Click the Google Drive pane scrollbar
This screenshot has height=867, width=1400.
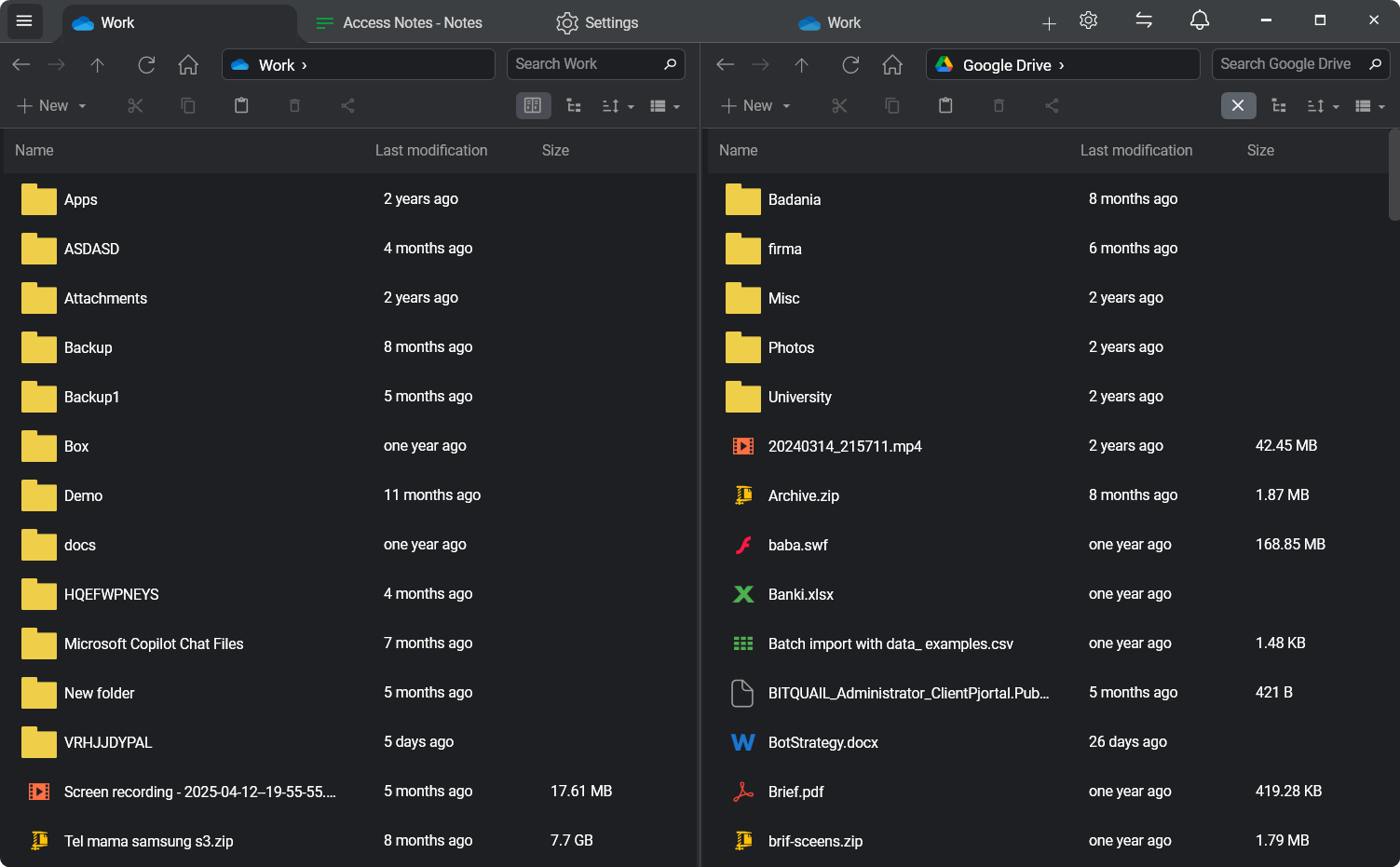click(1393, 174)
